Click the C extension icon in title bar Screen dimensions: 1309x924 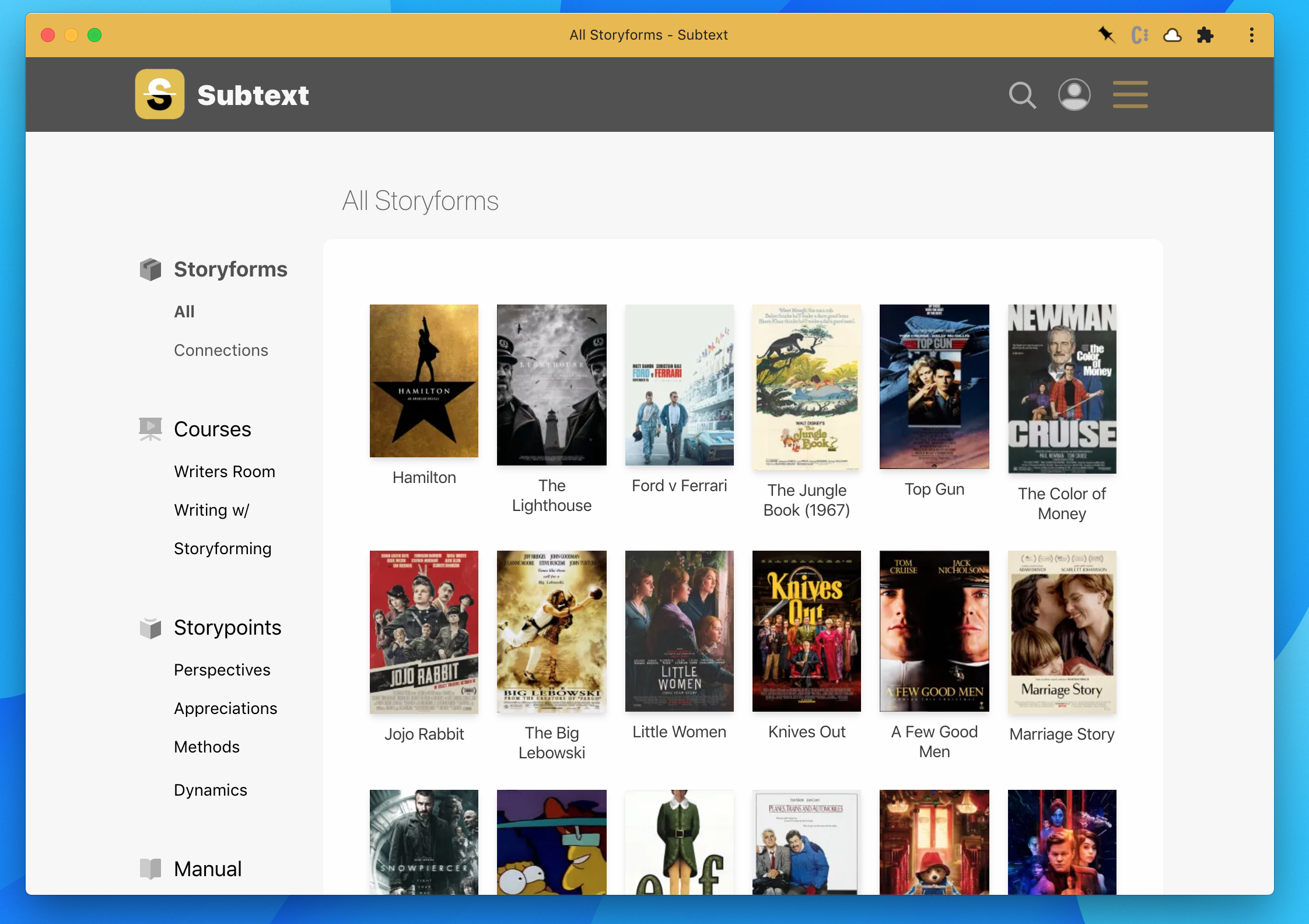click(1139, 35)
